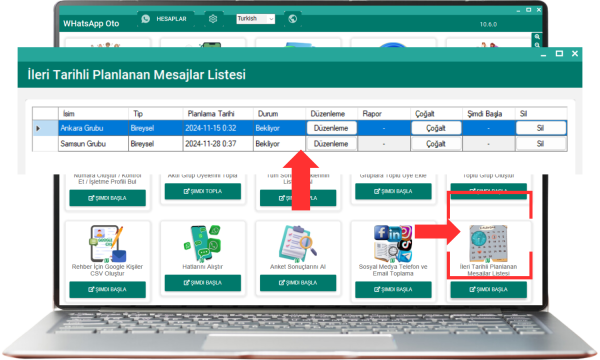Click the magnifier icon at main window's right edge
Viewport: 600px width, 360px height.
pyautogui.click(x=537, y=37)
